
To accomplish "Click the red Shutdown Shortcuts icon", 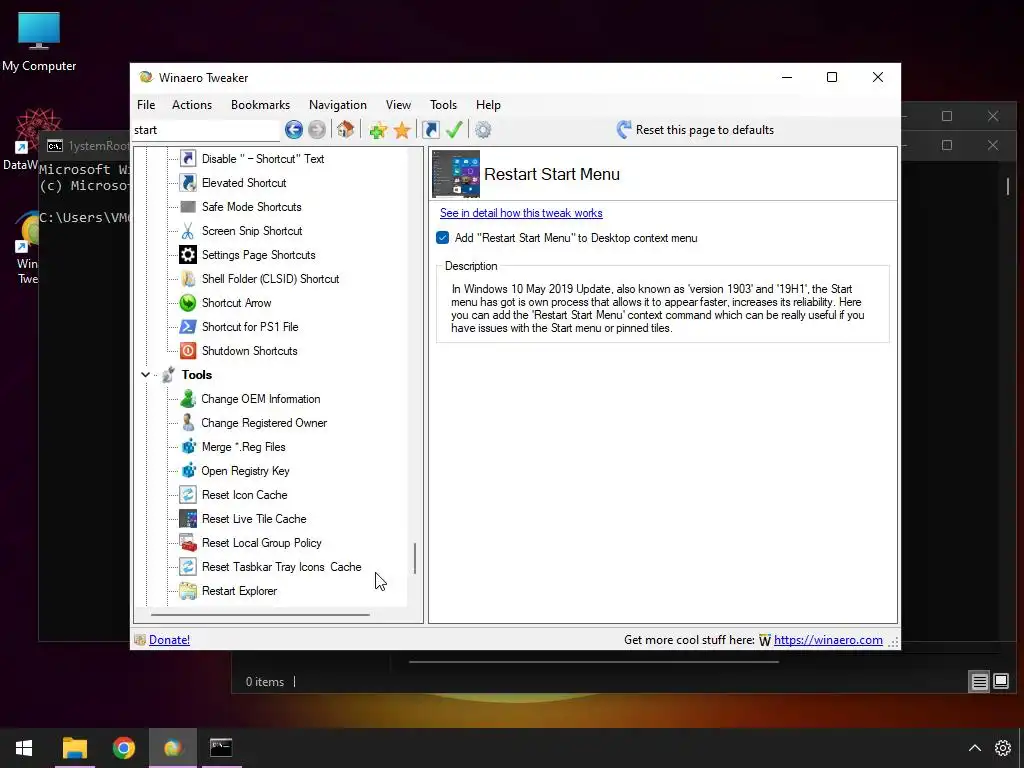I will (x=188, y=351).
